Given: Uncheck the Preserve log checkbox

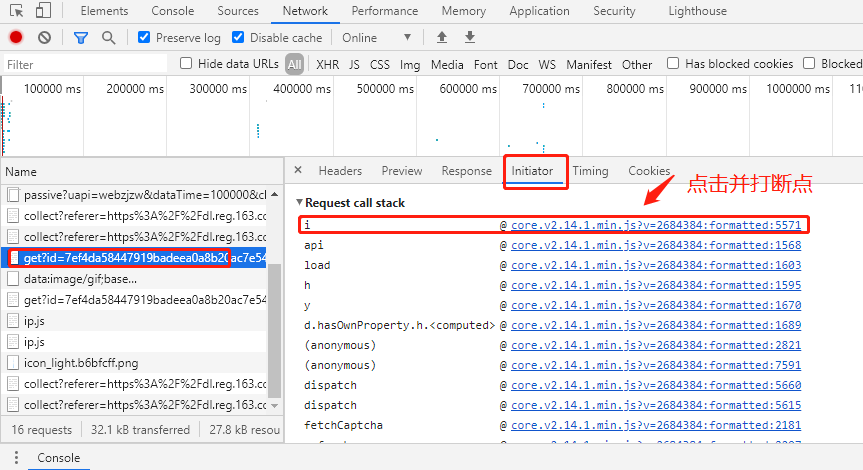Looking at the screenshot, I should 144,37.
